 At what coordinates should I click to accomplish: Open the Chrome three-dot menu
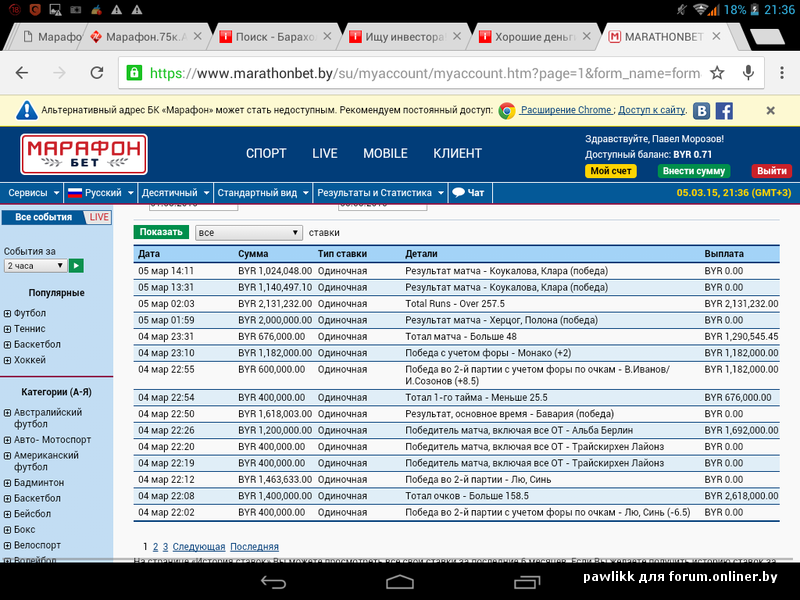[x=782, y=73]
